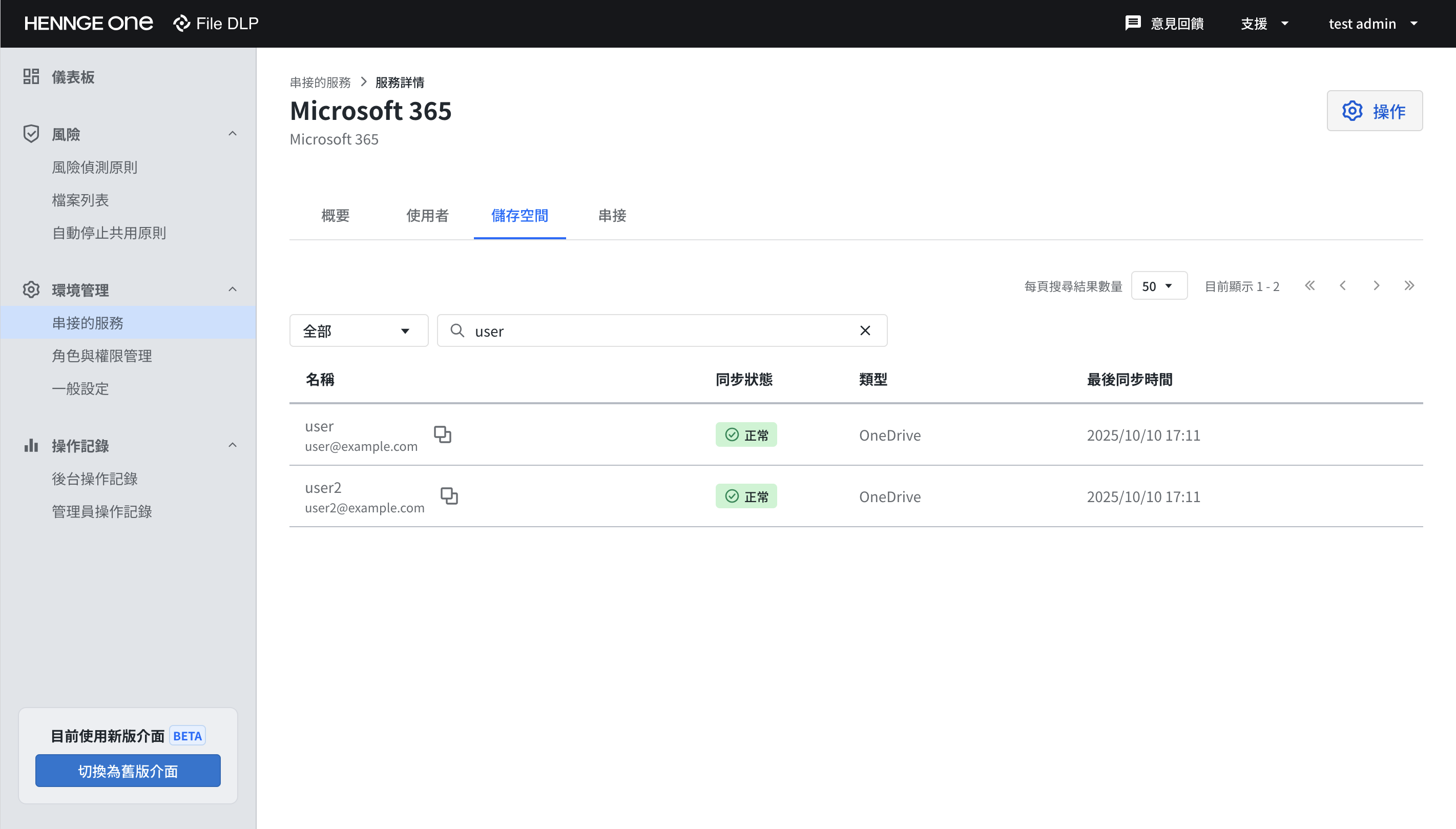Image resolution: width=1456 pixels, height=829 pixels.
Task: Open 一般設定 in the sidebar
Action: pyautogui.click(x=80, y=389)
